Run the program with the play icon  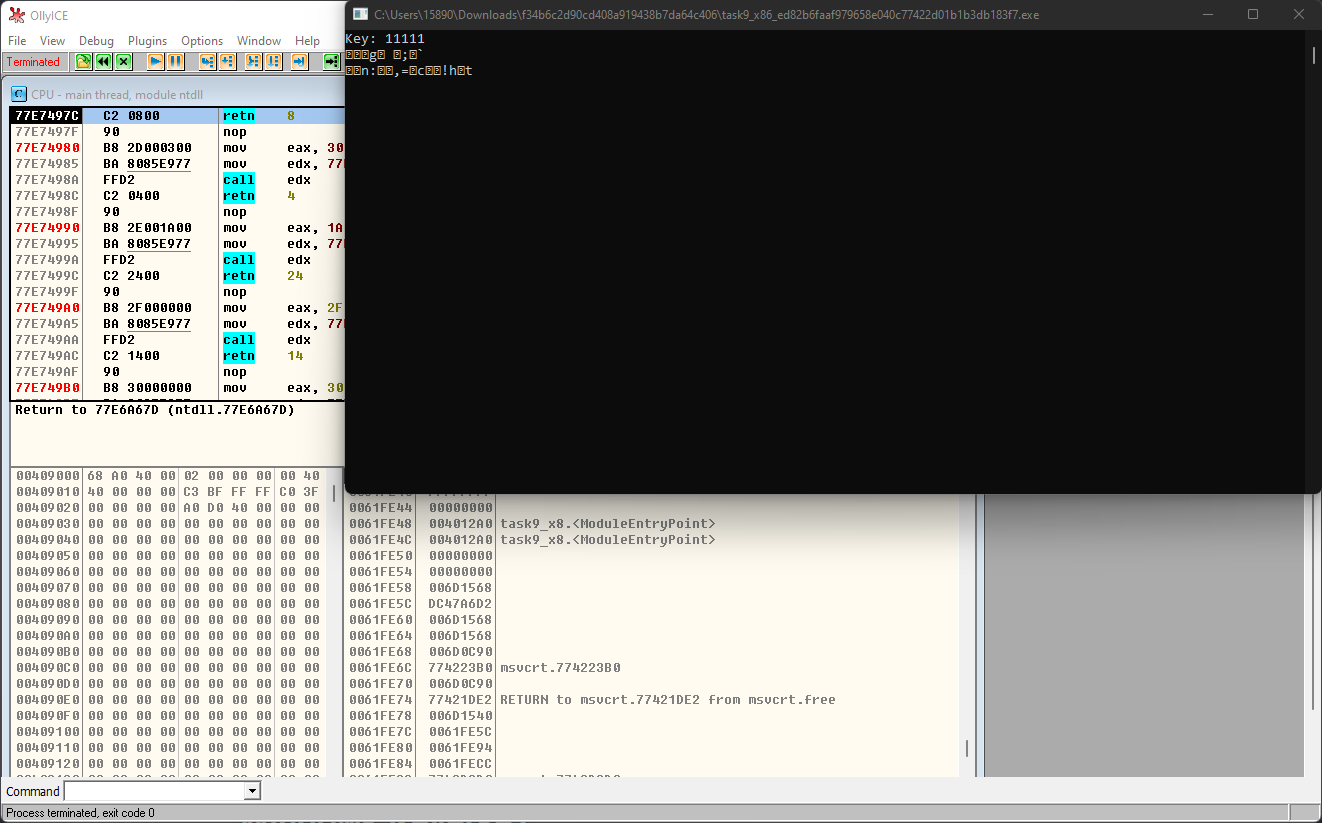tap(156, 62)
